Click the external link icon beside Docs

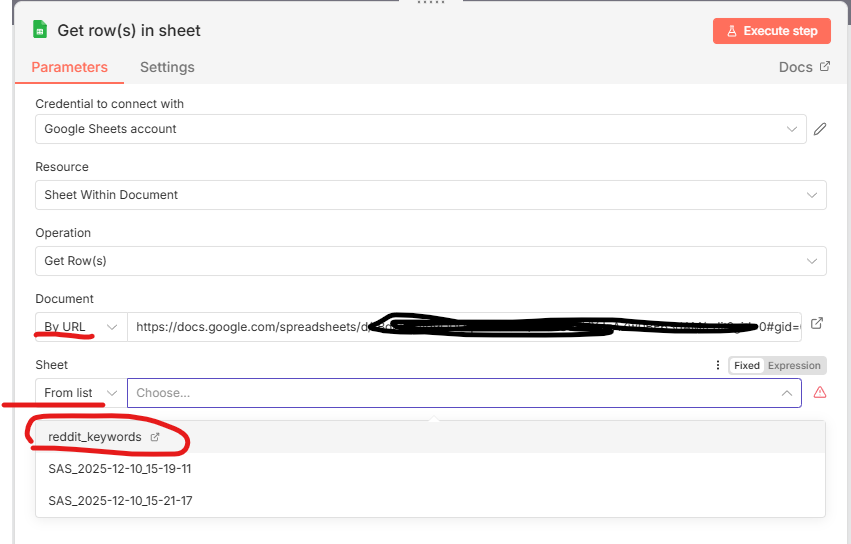(x=825, y=67)
